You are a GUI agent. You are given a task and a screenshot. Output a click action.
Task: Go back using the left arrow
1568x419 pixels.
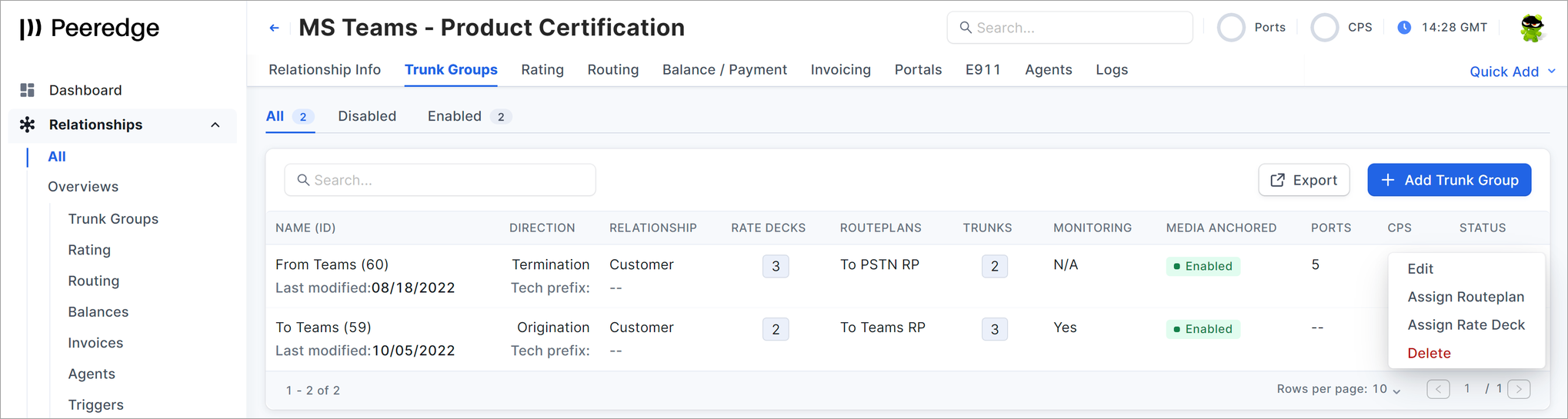274,28
